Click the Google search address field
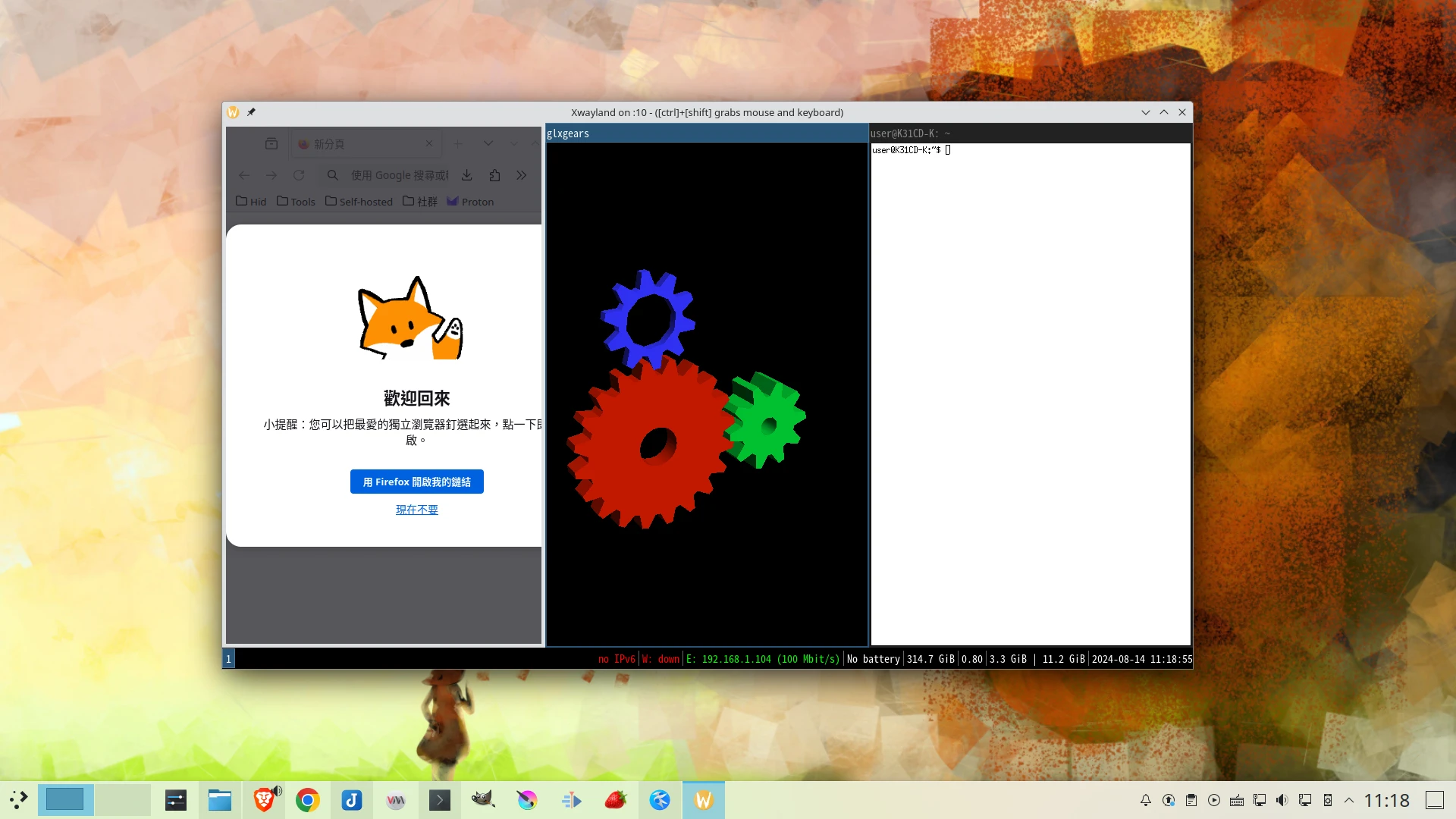The width and height of the screenshot is (1456, 819). pos(398,175)
